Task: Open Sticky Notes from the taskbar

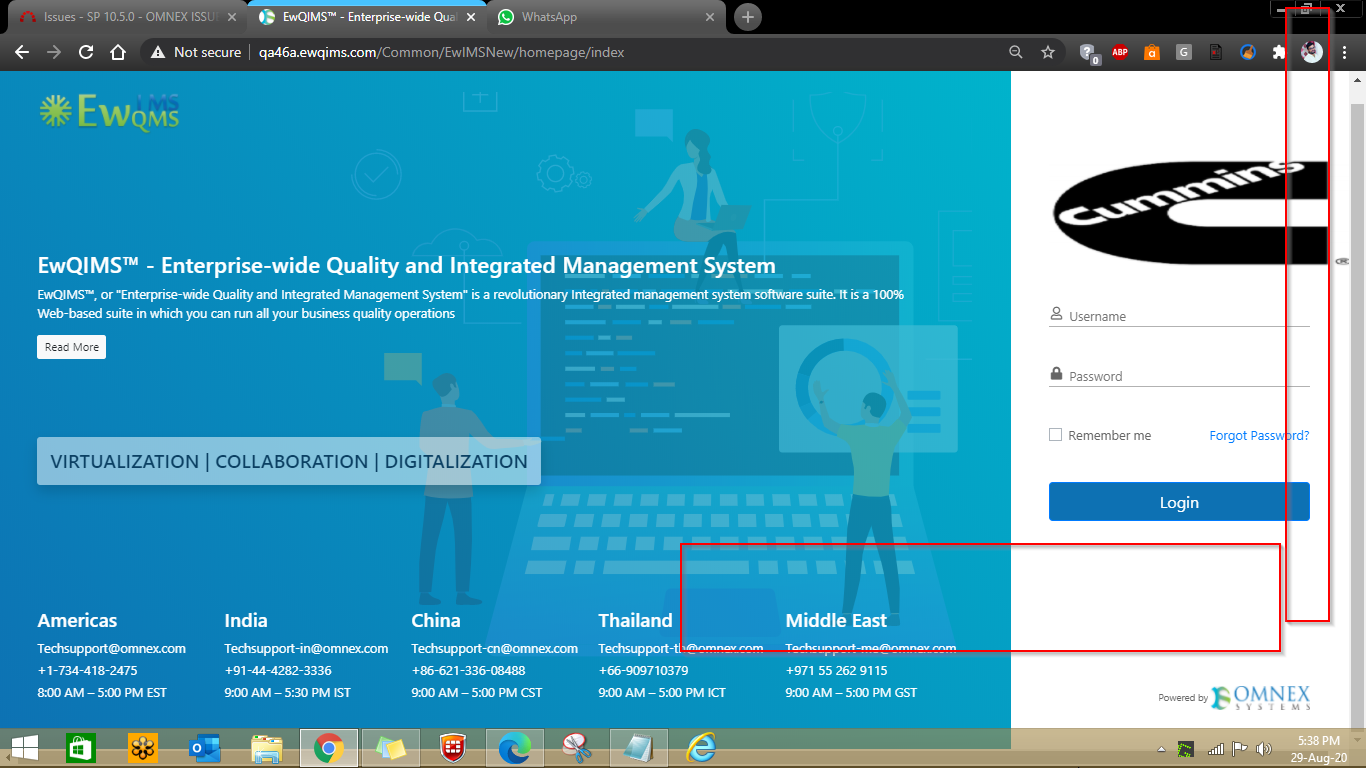Action: coord(390,747)
